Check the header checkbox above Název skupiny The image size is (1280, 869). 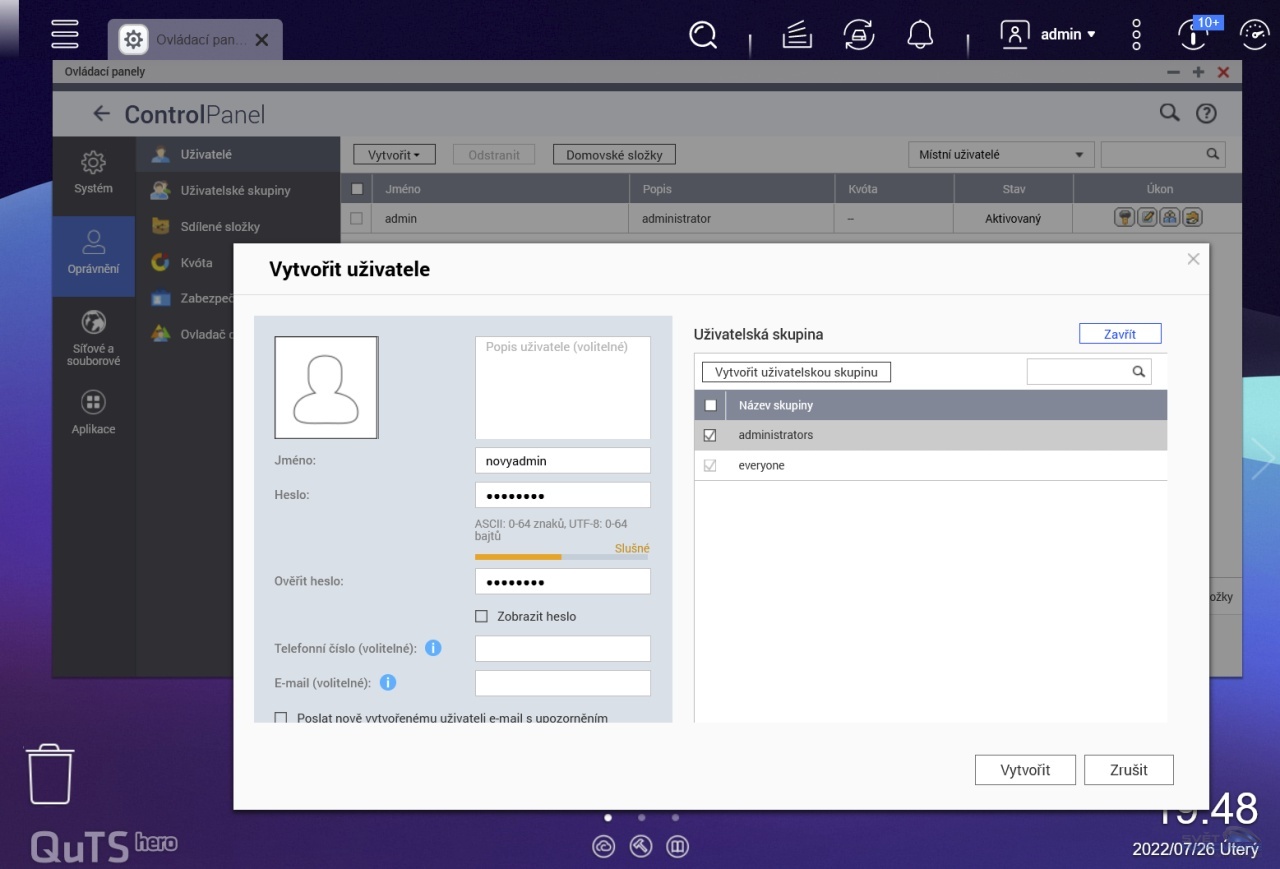click(710, 405)
